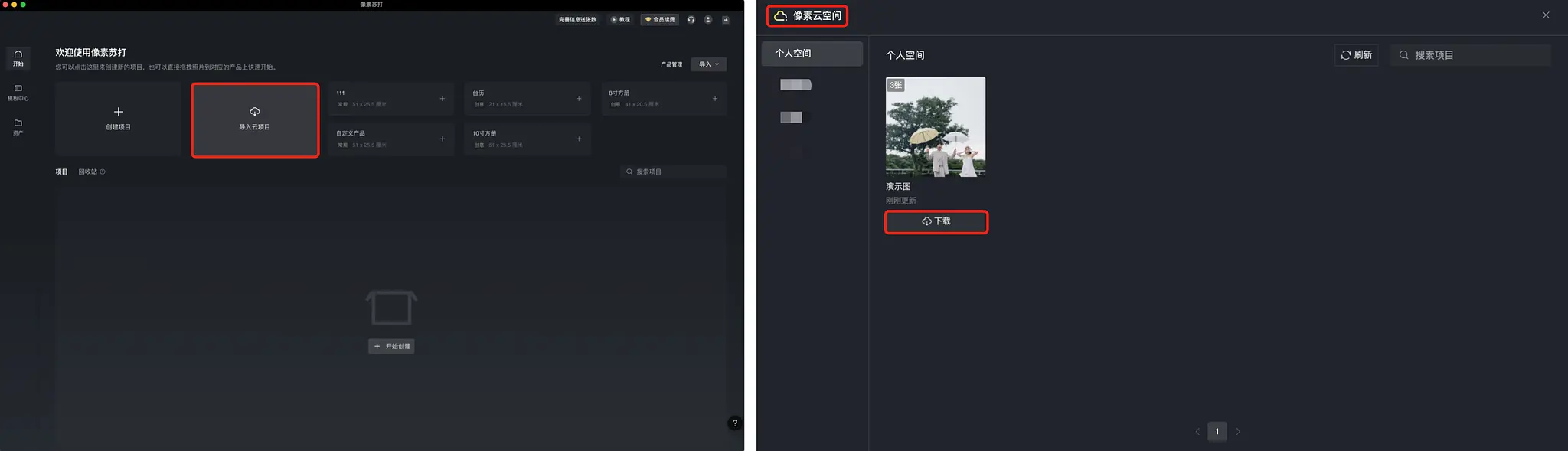Click the 下载 download button

(936, 221)
